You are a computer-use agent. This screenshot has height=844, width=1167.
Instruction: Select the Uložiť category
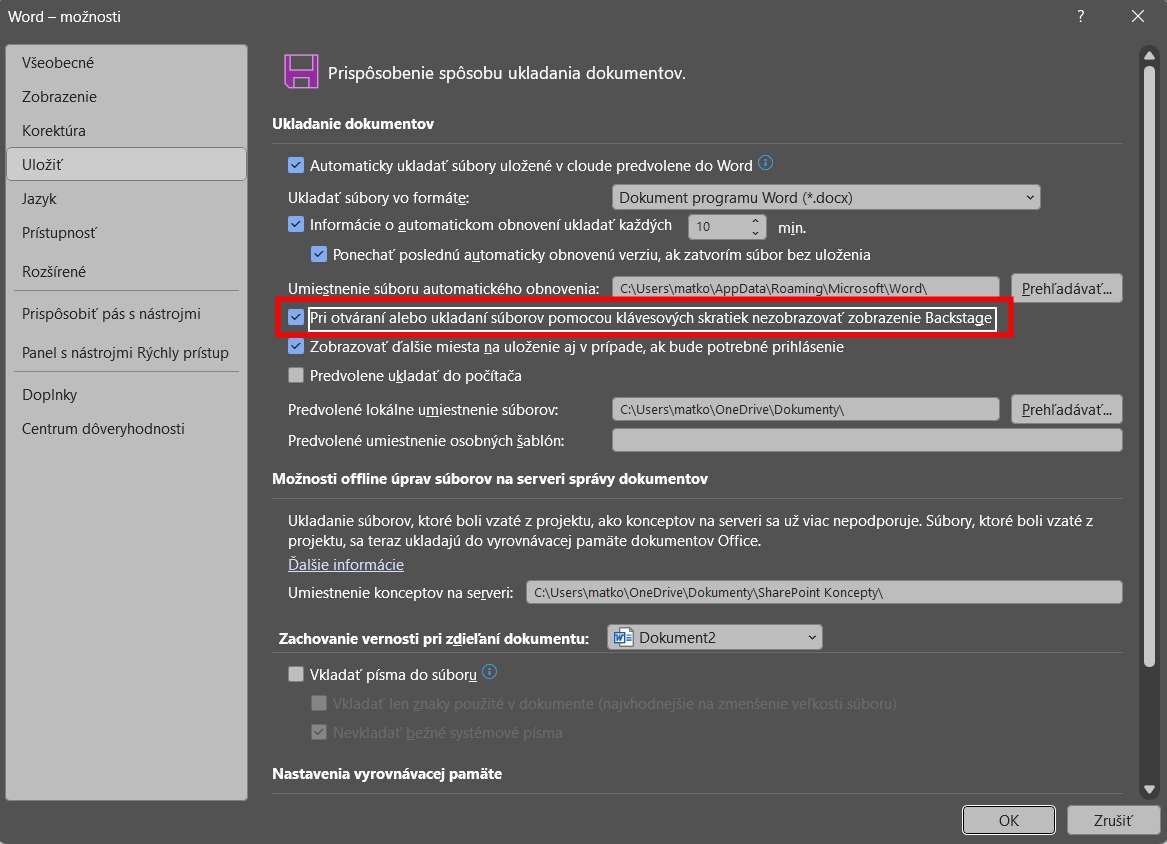tap(127, 164)
